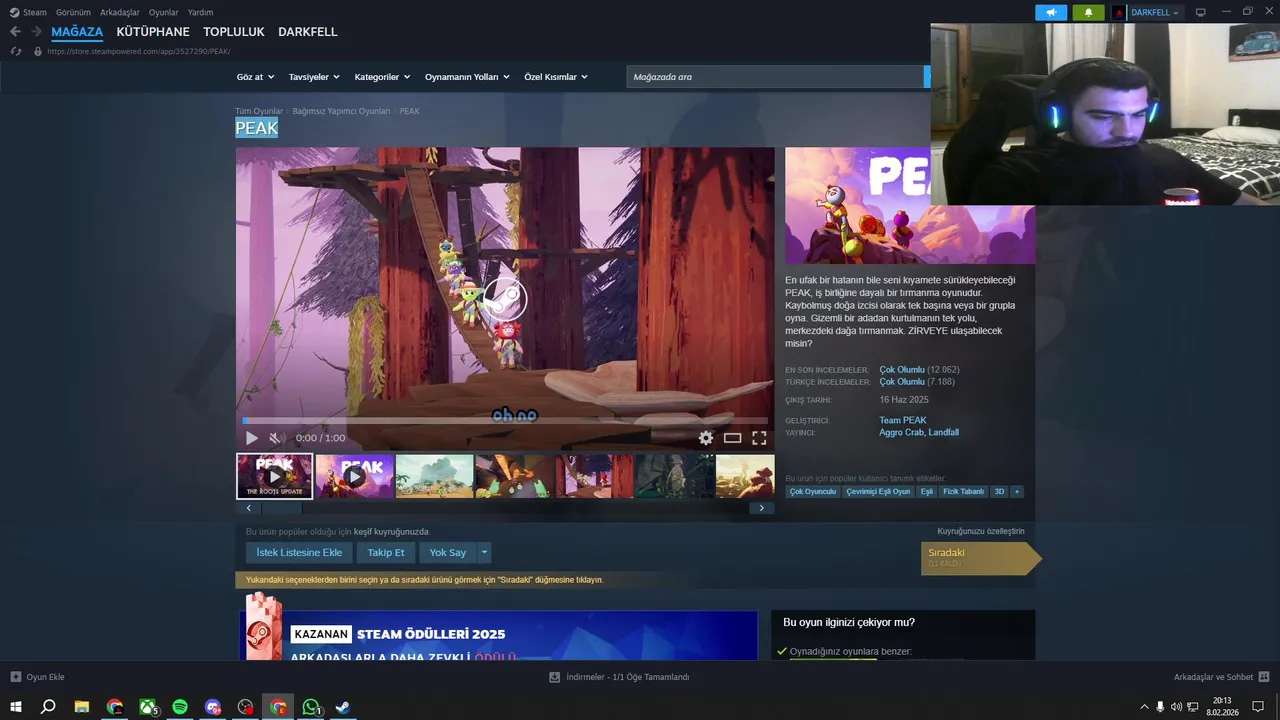
Task: Click the Yok Say button
Action: click(447, 552)
